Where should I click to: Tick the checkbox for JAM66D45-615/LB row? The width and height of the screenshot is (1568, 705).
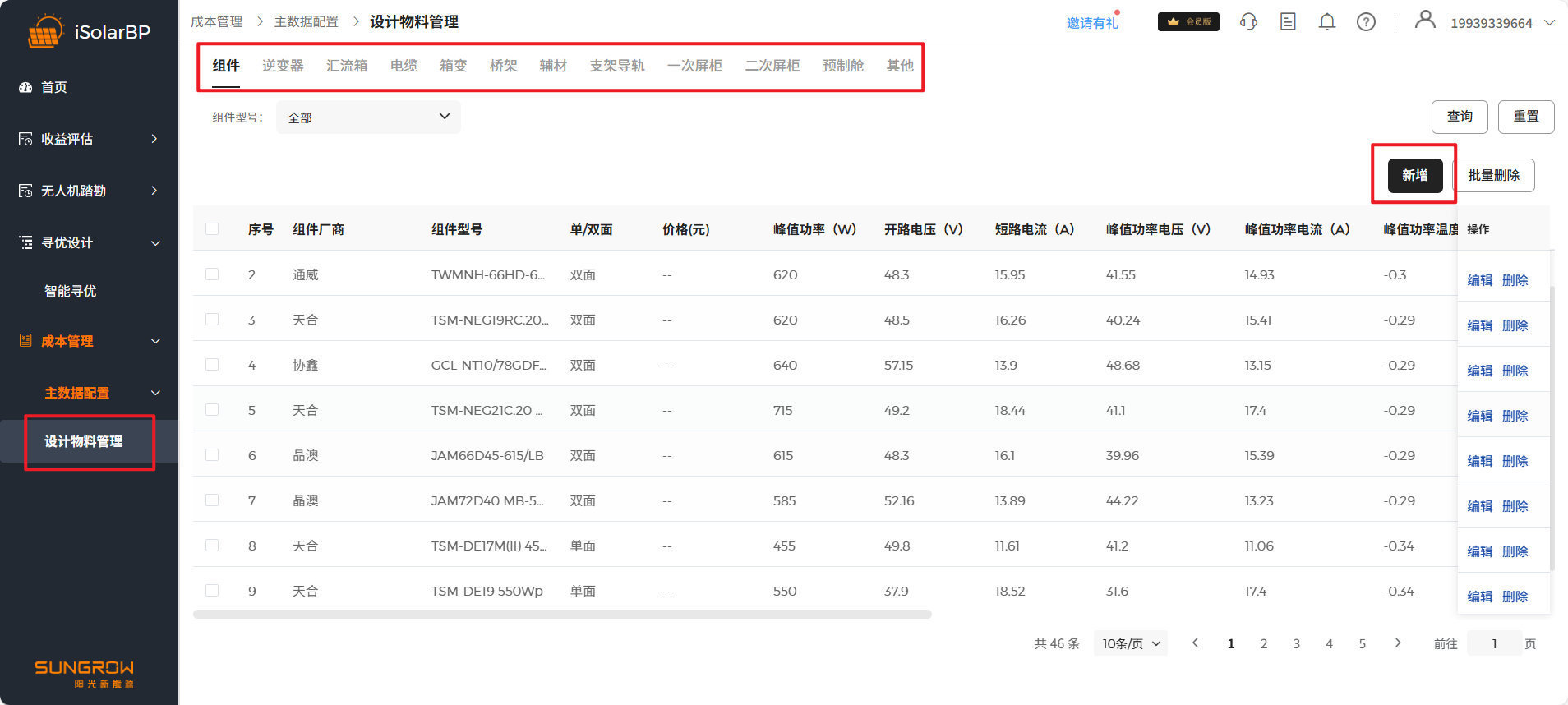tap(212, 455)
